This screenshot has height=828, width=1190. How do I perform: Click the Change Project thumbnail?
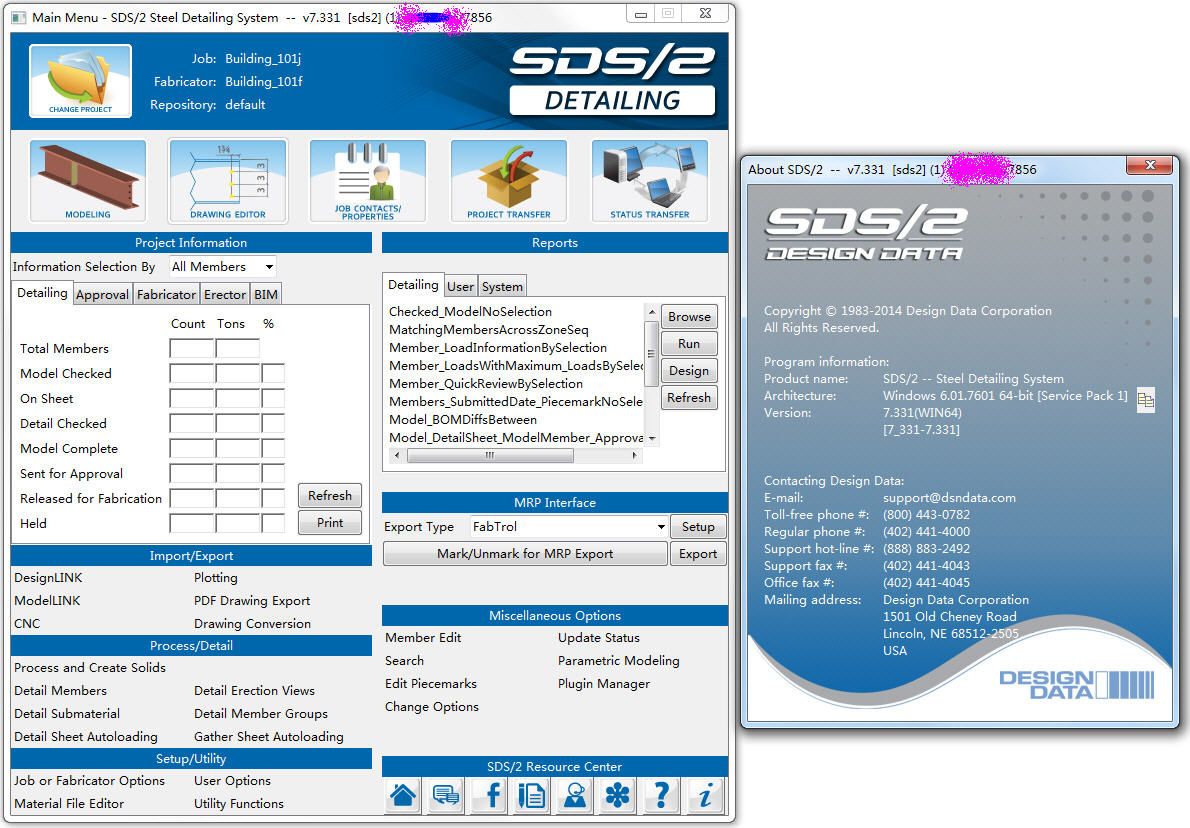80,82
